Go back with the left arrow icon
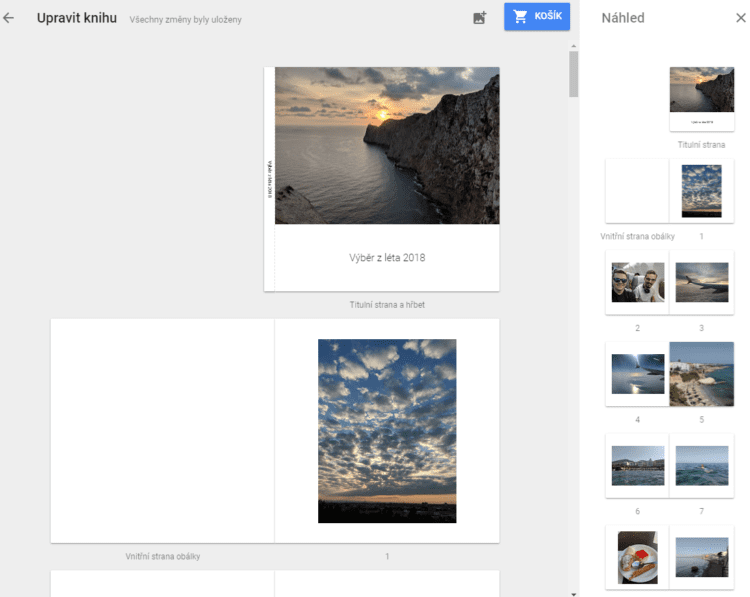The width and height of the screenshot is (750, 597). pos(9,18)
